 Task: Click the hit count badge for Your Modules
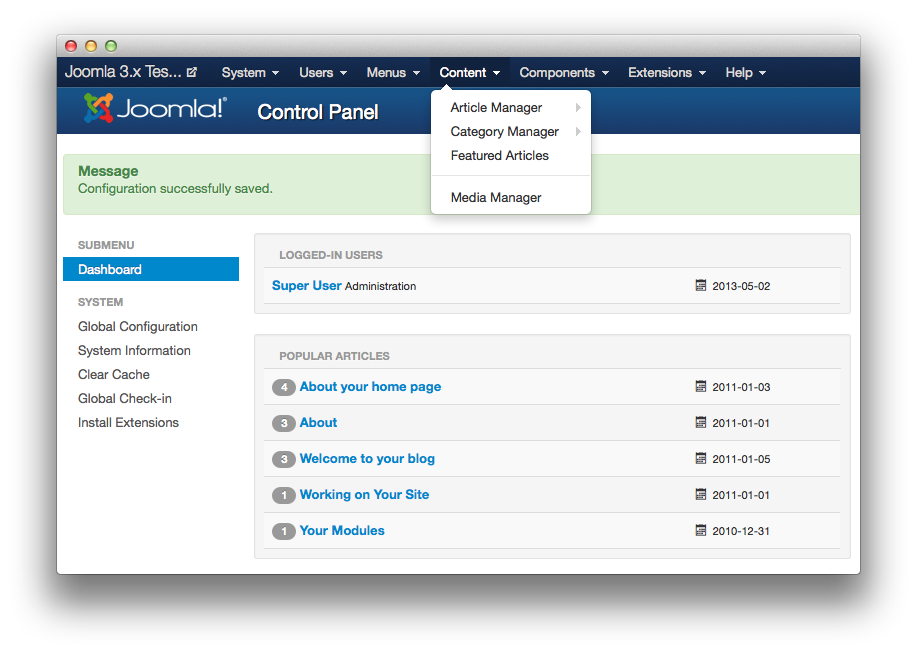tap(284, 531)
